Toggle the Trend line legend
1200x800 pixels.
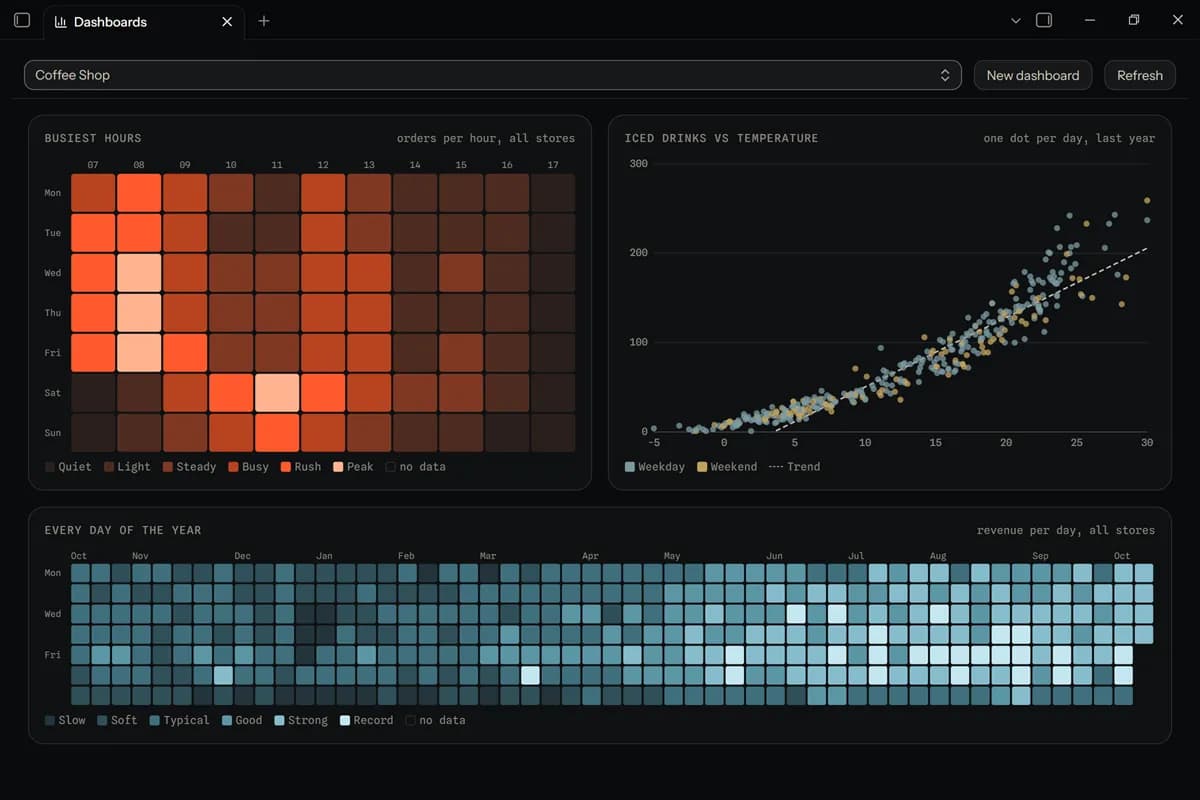point(793,467)
